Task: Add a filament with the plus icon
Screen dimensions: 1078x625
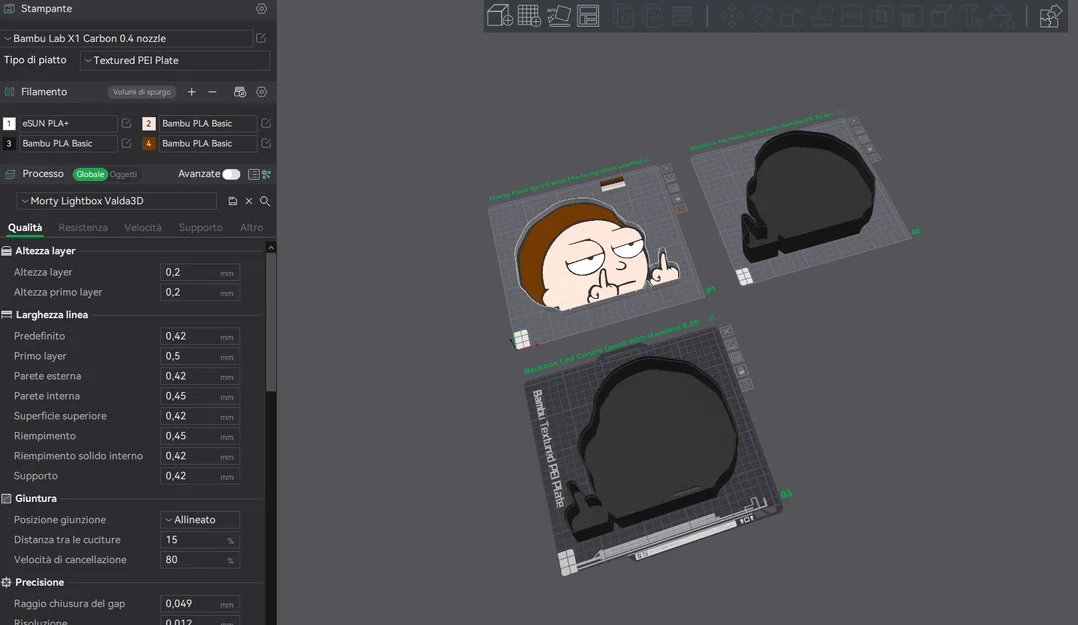Action: [x=191, y=92]
